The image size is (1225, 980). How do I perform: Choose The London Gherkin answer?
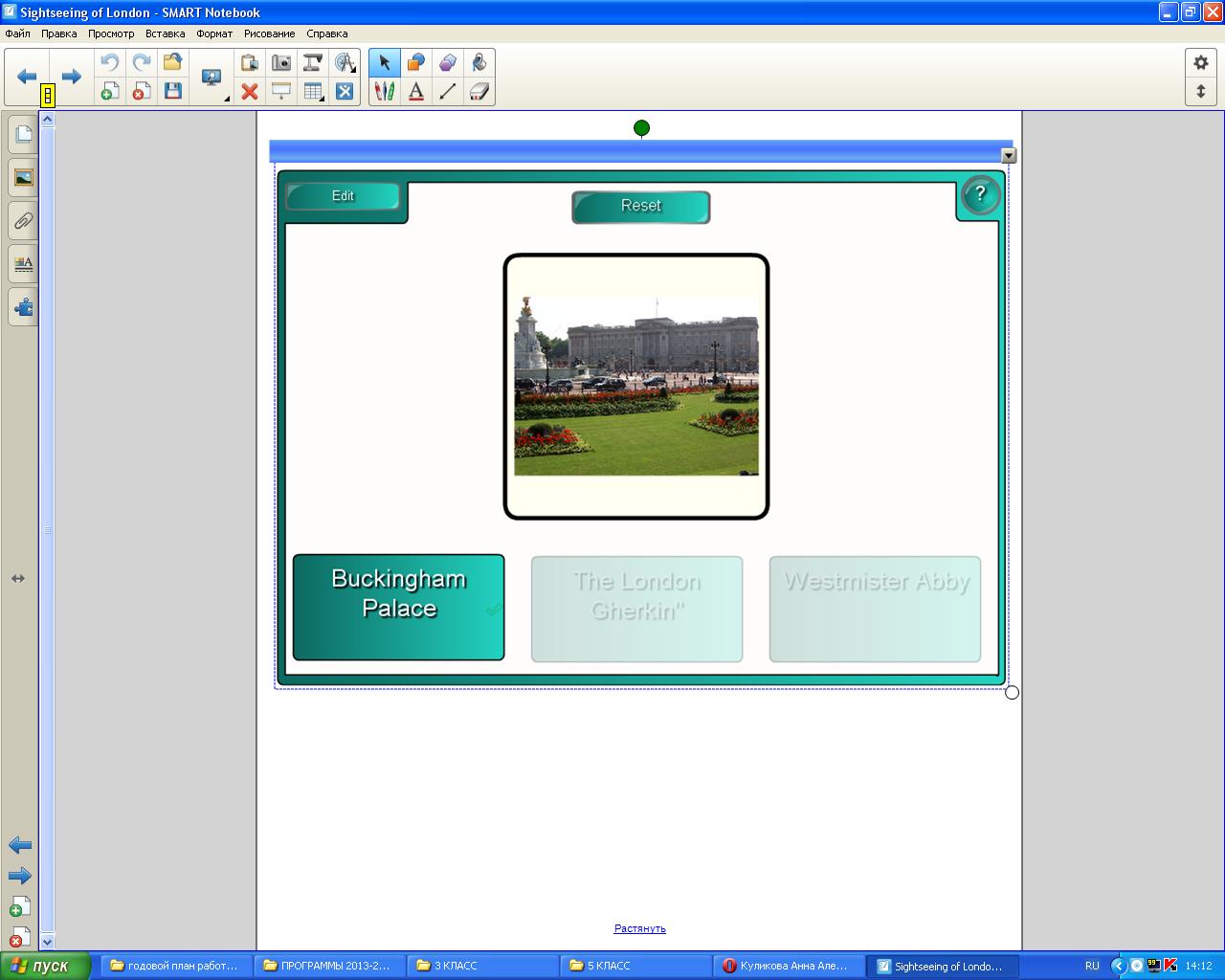(636, 609)
